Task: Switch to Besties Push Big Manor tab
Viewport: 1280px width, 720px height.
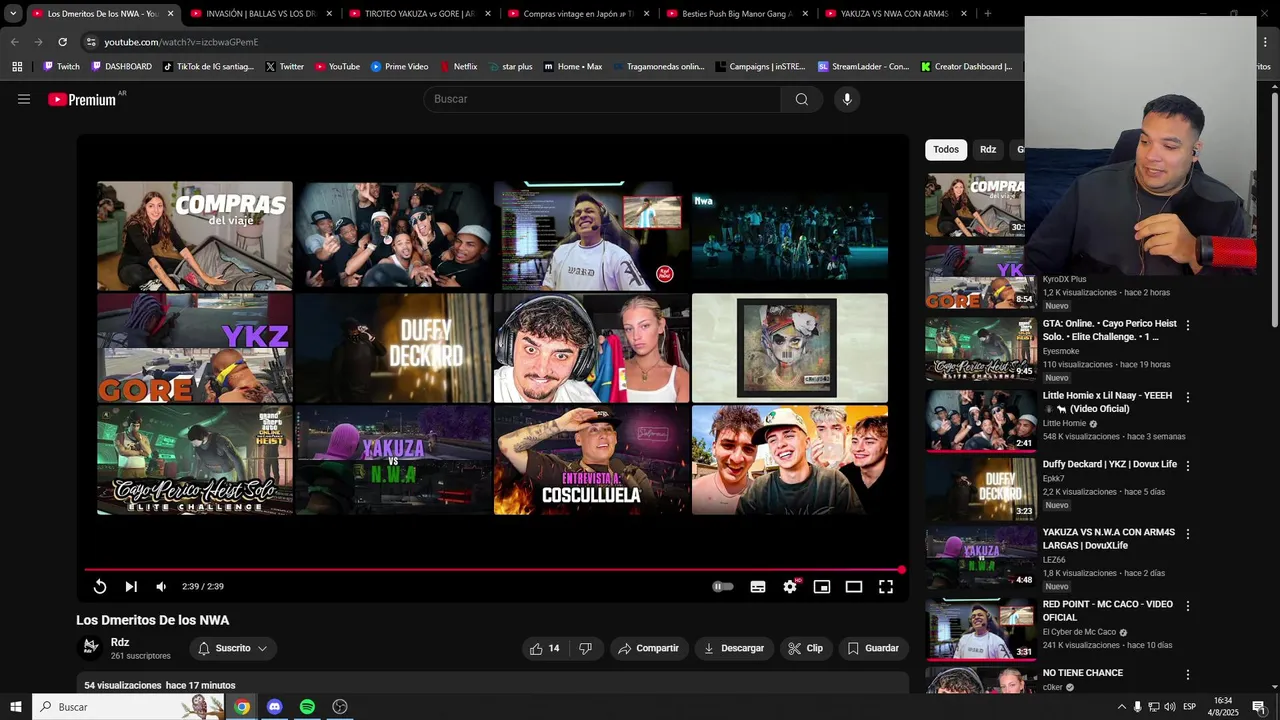Action: (x=737, y=13)
